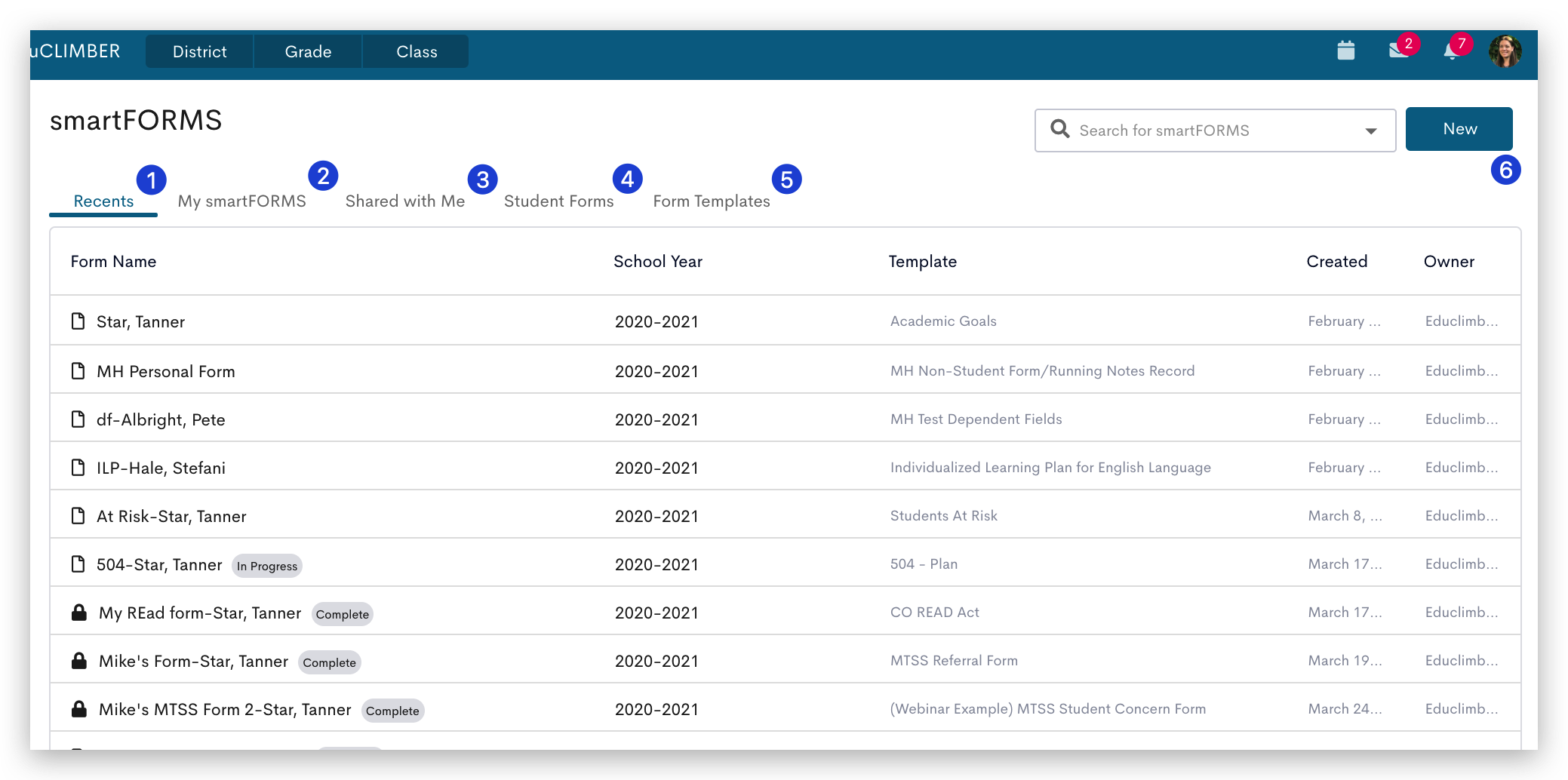Open the ILP-Hale, Stefani form

161,468
